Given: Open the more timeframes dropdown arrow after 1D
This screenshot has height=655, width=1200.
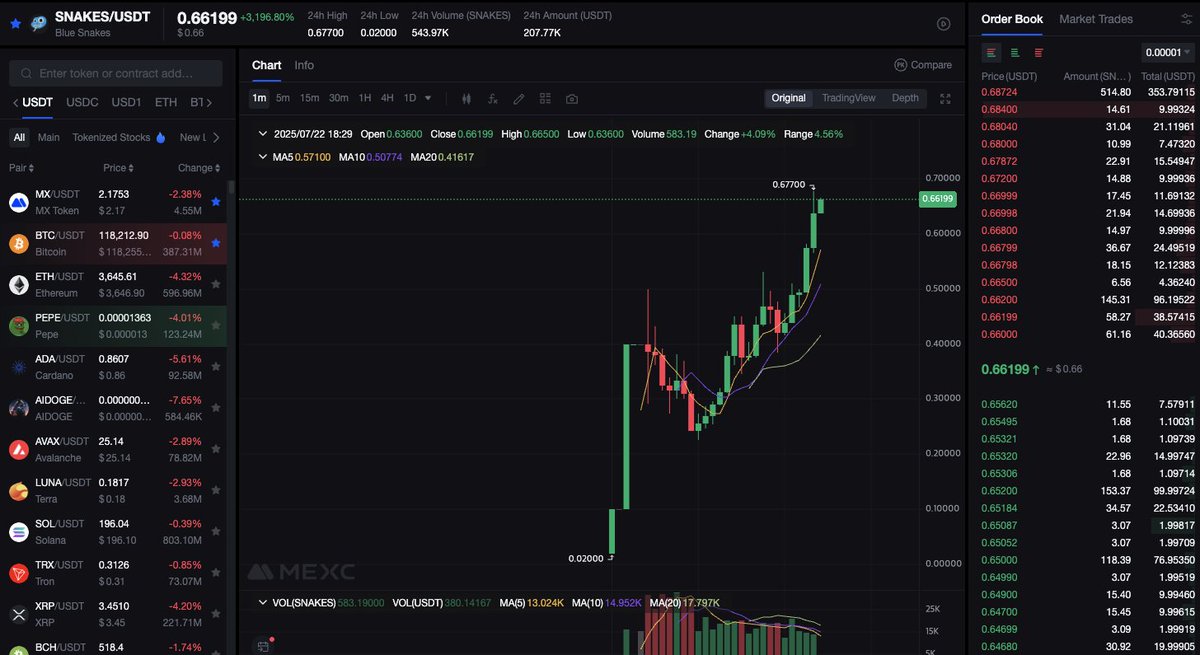Looking at the screenshot, I should coord(428,98).
